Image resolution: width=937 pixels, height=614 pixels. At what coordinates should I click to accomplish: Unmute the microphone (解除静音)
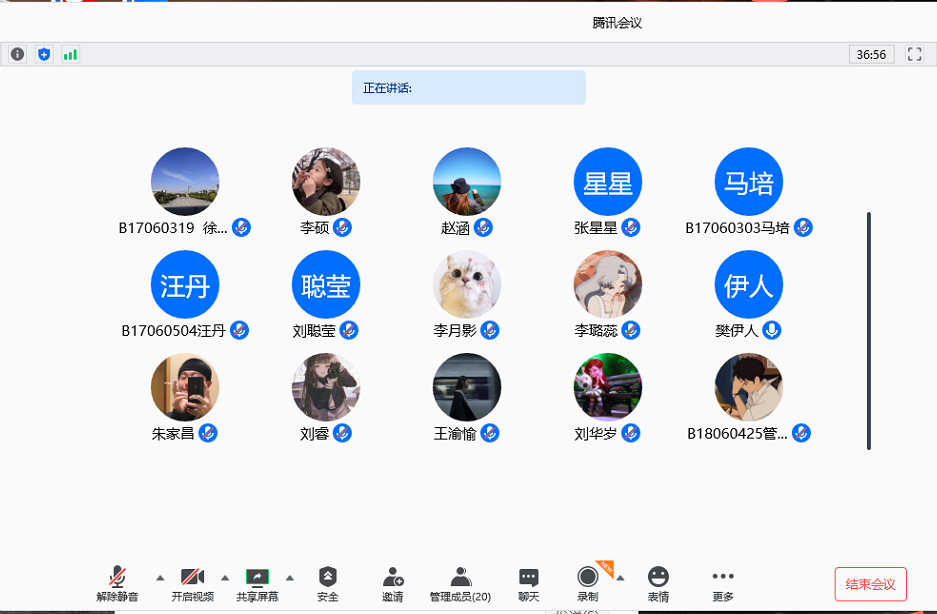(118, 584)
